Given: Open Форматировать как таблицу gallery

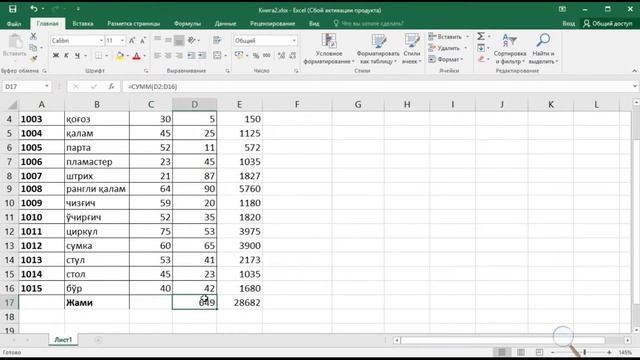Looking at the screenshot, I should pos(378,49).
